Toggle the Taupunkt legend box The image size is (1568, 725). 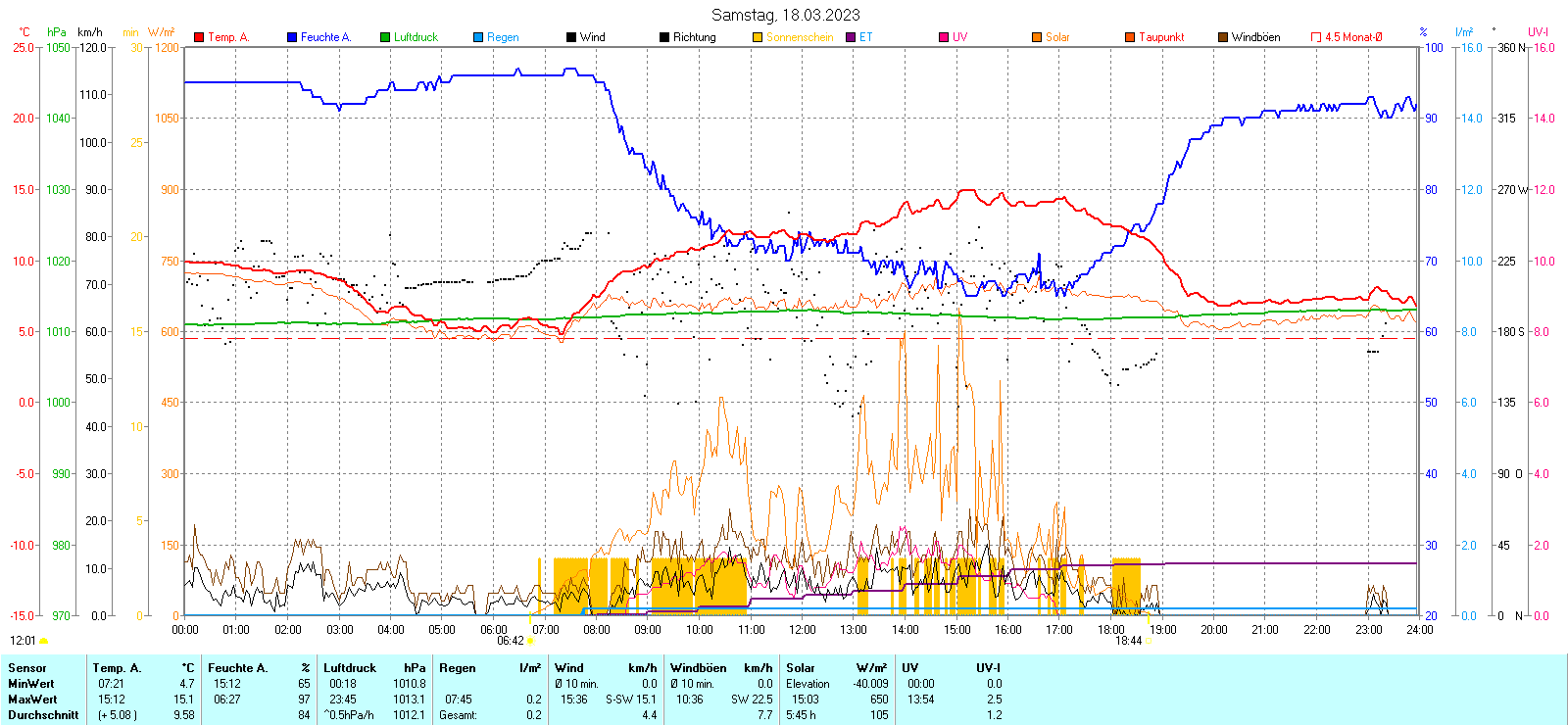1130,37
